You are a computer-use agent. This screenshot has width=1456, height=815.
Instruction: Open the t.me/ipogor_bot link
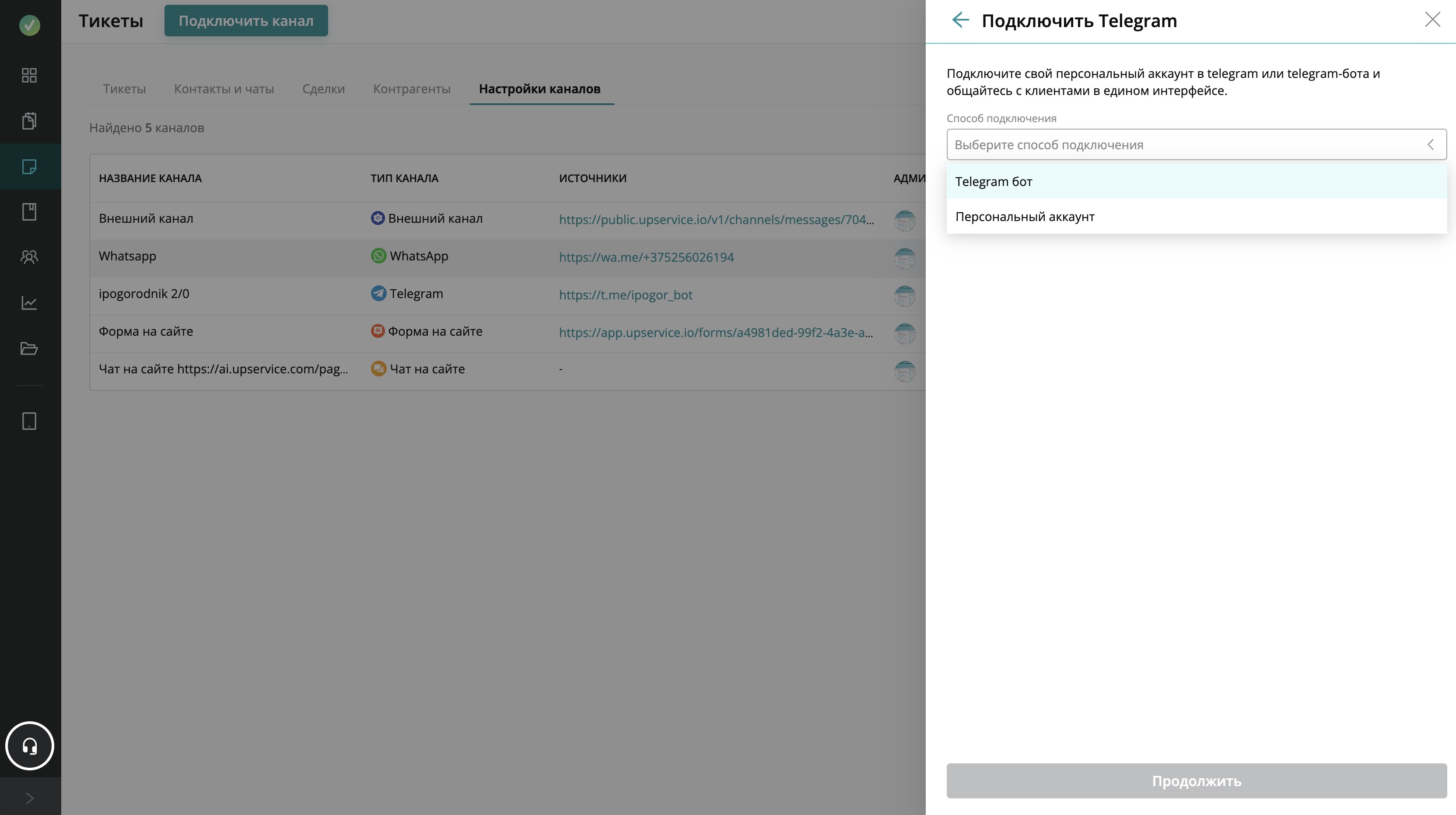click(626, 295)
